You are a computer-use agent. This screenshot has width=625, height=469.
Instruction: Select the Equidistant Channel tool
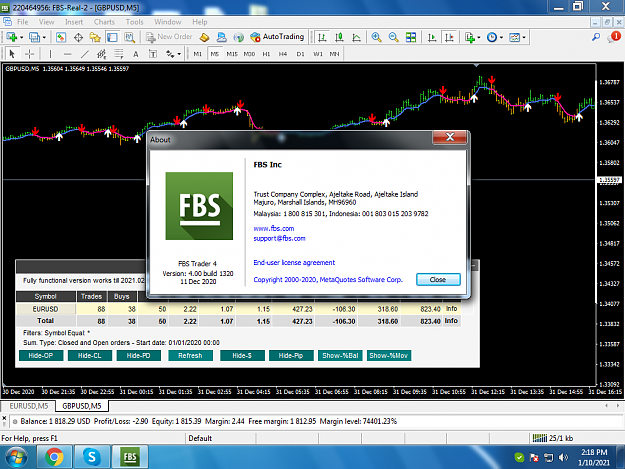(102, 54)
